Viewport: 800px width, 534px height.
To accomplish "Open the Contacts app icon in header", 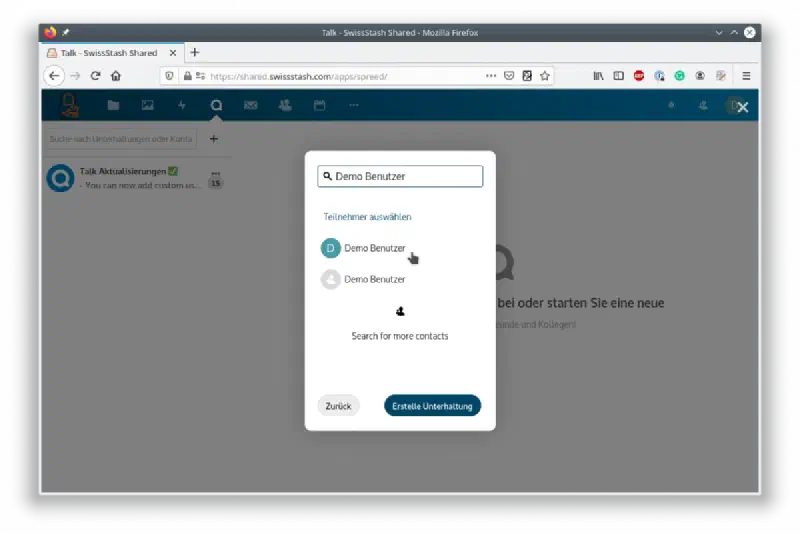I will click(x=285, y=106).
